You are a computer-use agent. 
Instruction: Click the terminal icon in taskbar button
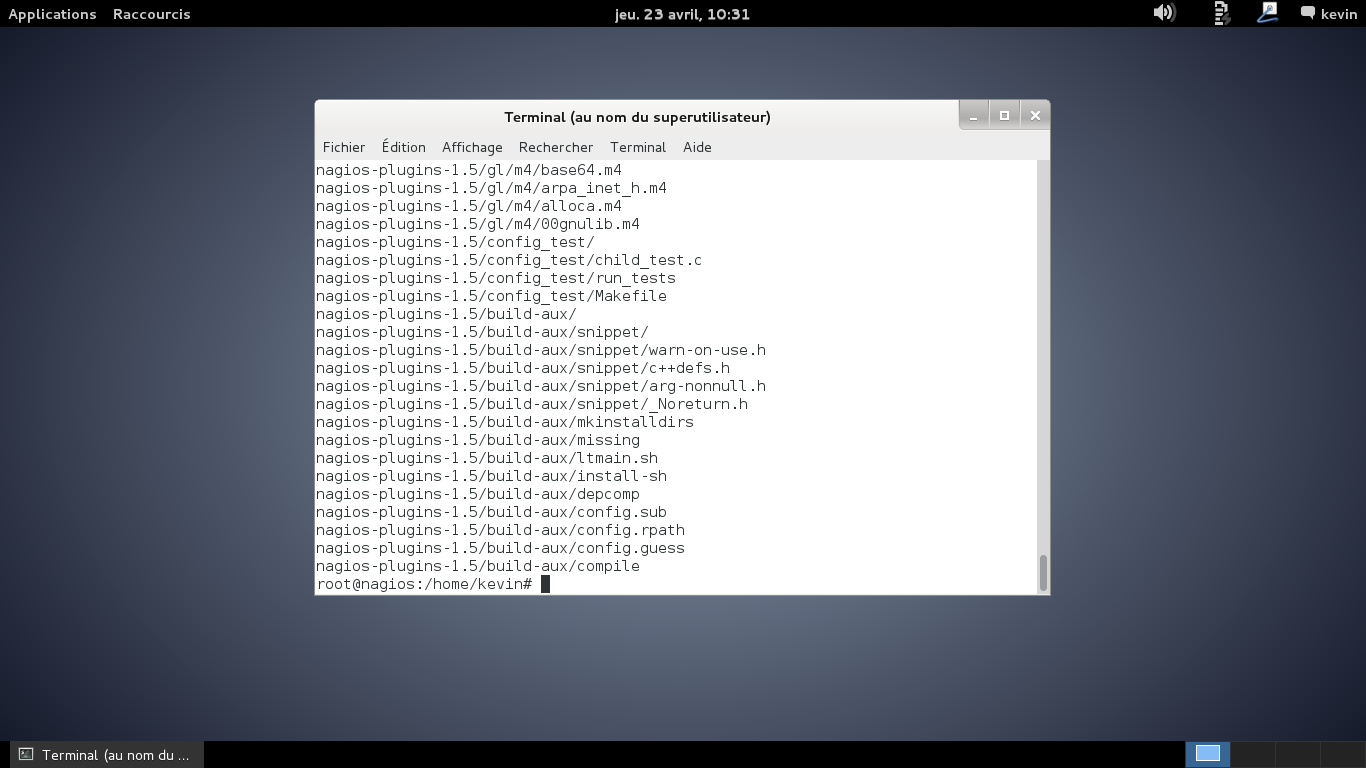(x=27, y=755)
